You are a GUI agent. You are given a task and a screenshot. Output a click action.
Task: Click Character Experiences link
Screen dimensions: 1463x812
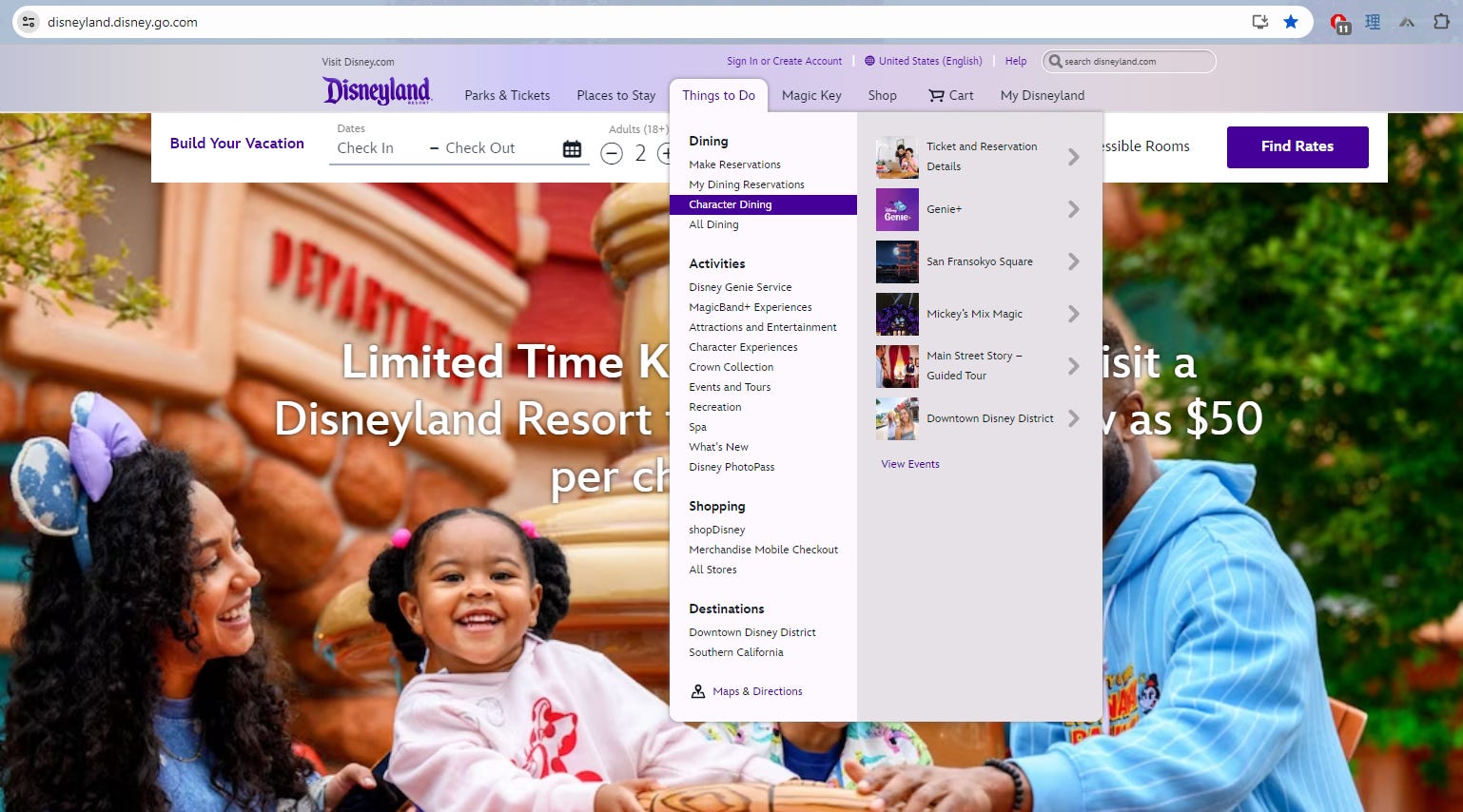(x=743, y=347)
